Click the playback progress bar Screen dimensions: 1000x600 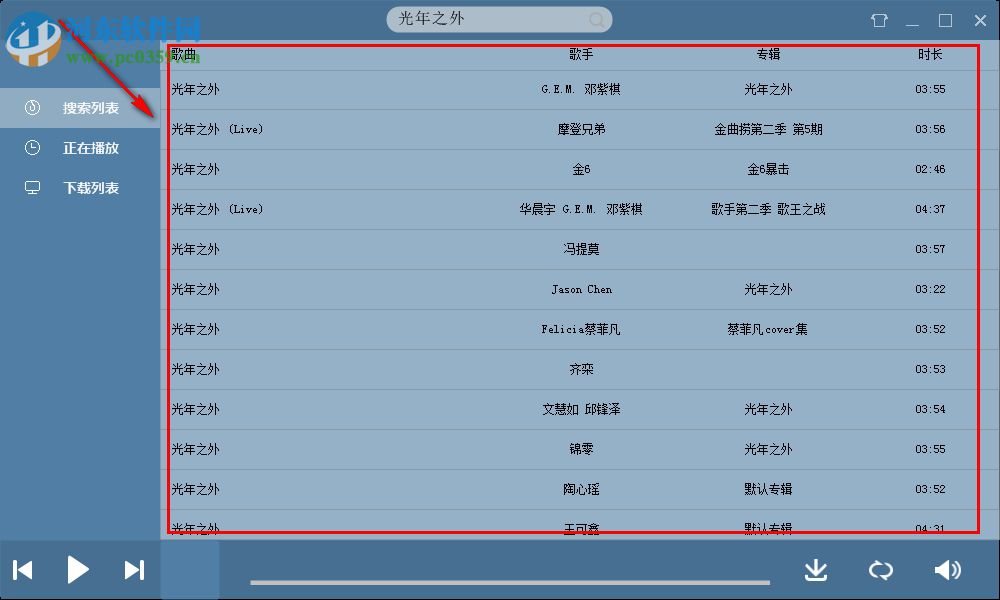click(510, 578)
